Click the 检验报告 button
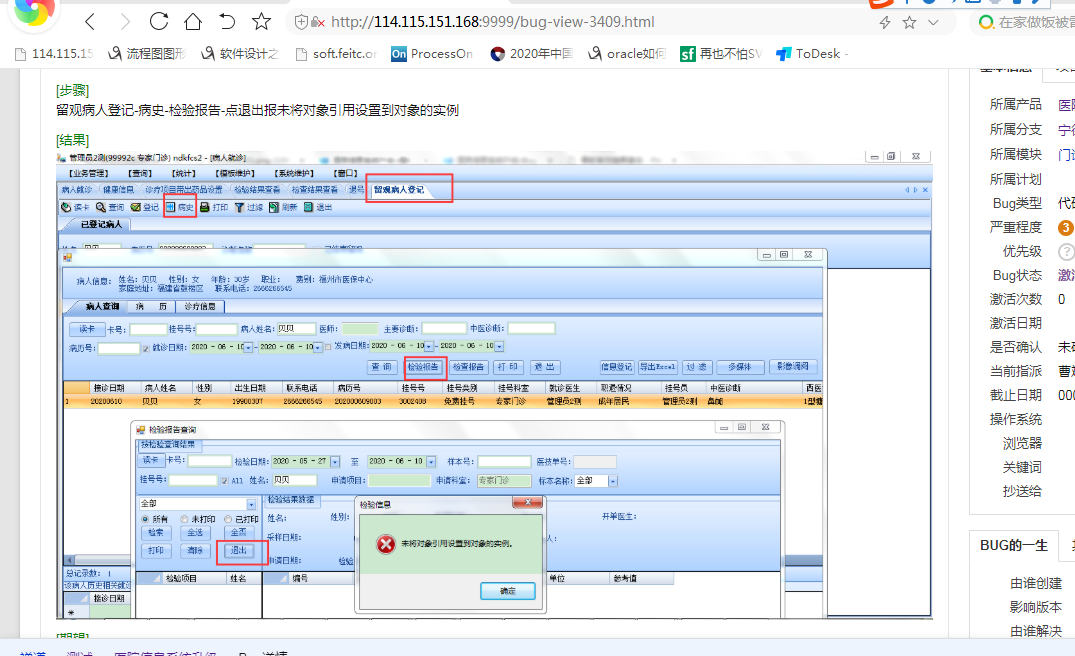1075x656 pixels. pyautogui.click(x=423, y=367)
